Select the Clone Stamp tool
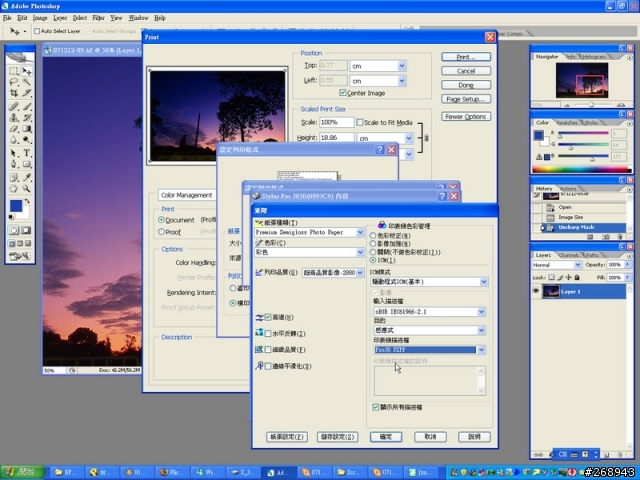The image size is (640, 480). point(14,118)
